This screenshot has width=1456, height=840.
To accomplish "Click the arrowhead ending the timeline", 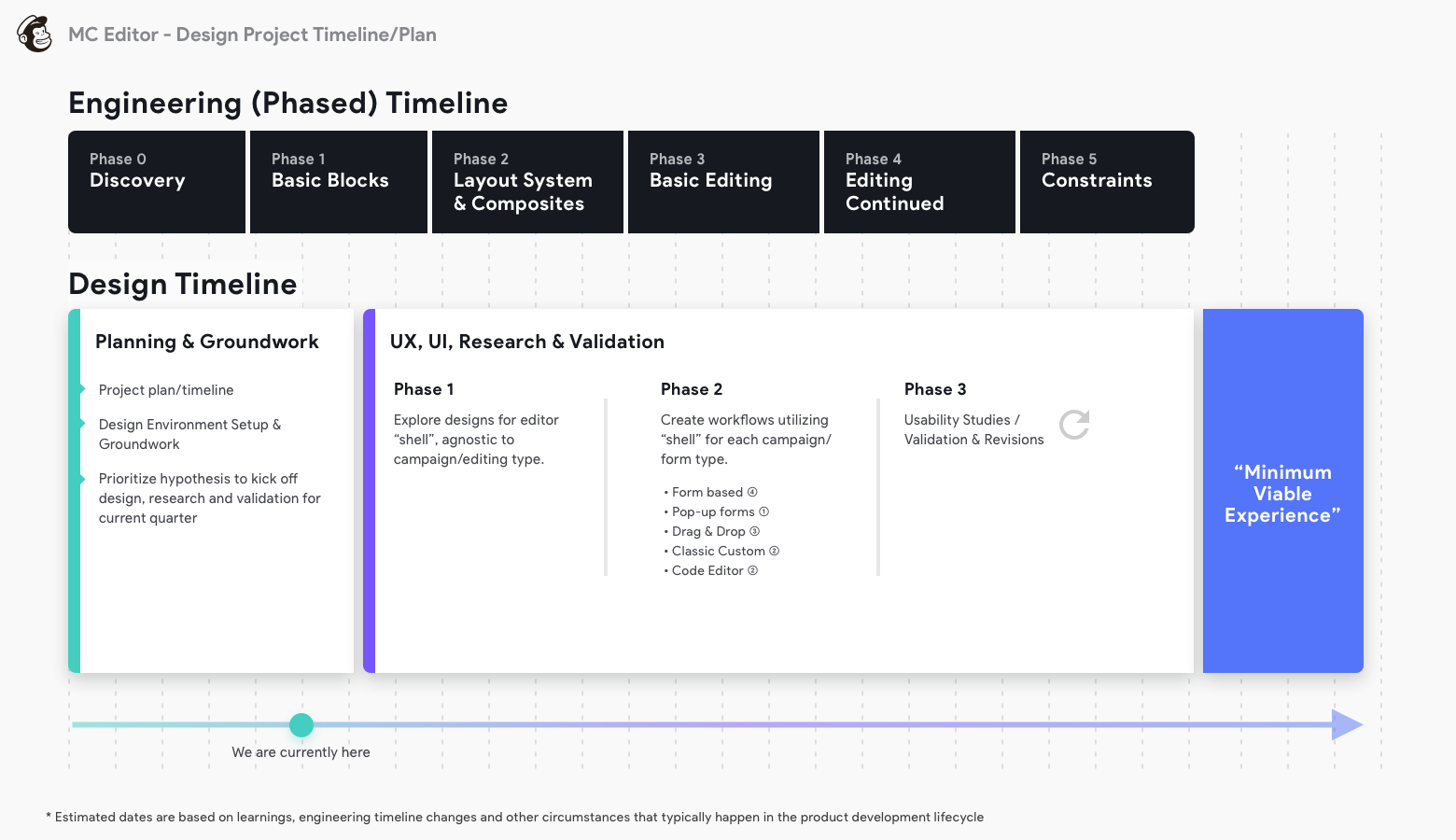I will pos(1346,724).
